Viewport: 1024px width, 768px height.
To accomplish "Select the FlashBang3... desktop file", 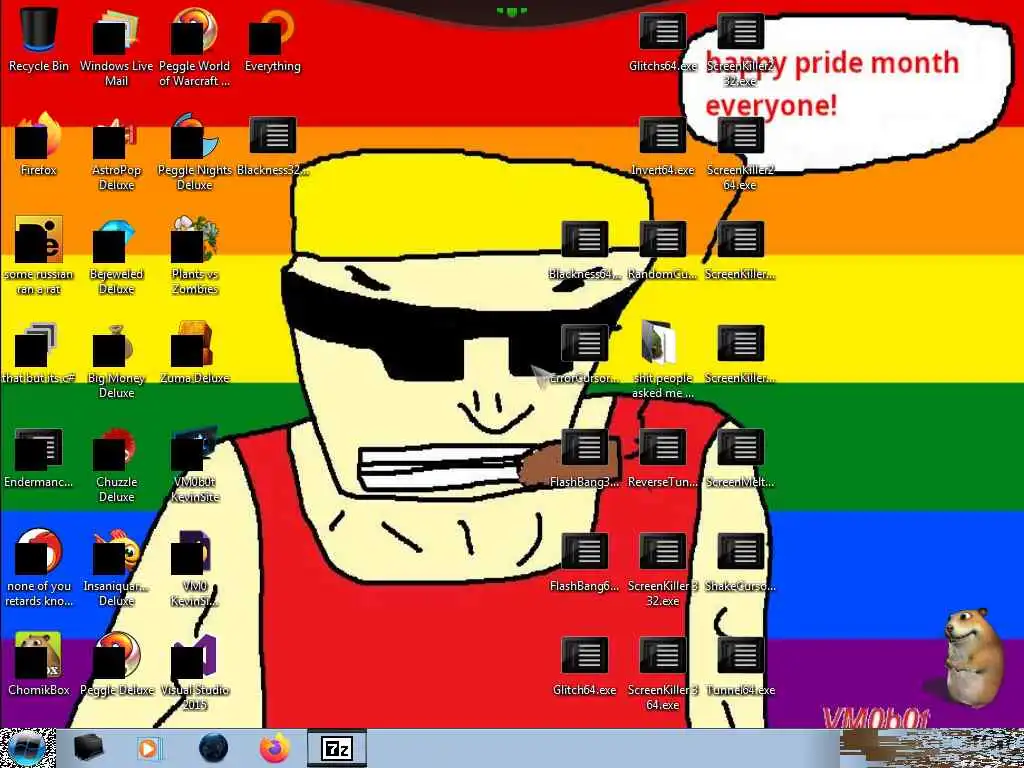I will [584, 457].
